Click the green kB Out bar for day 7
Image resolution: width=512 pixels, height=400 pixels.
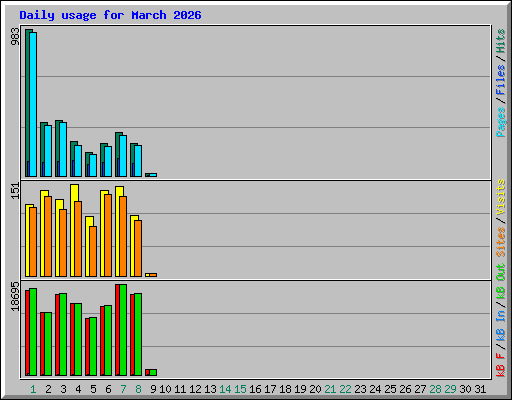(x=123, y=330)
